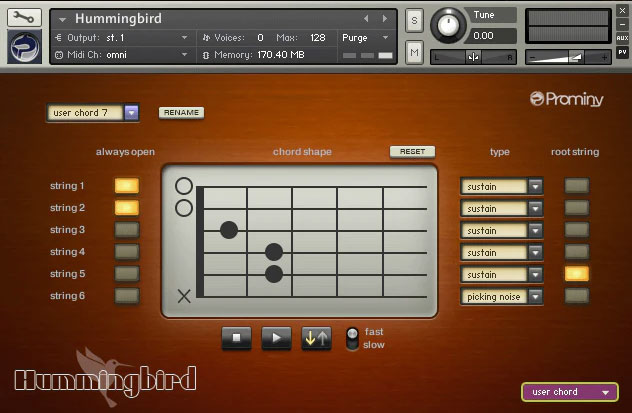Click the Tune value 0.00 field
Viewport: 632px width, 413px height.
click(491, 36)
